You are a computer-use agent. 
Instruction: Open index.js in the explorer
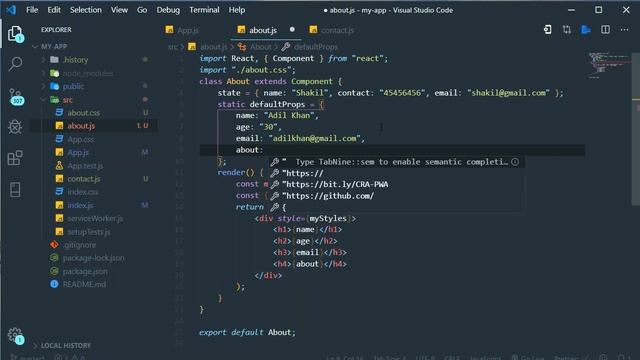click(94, 205)
